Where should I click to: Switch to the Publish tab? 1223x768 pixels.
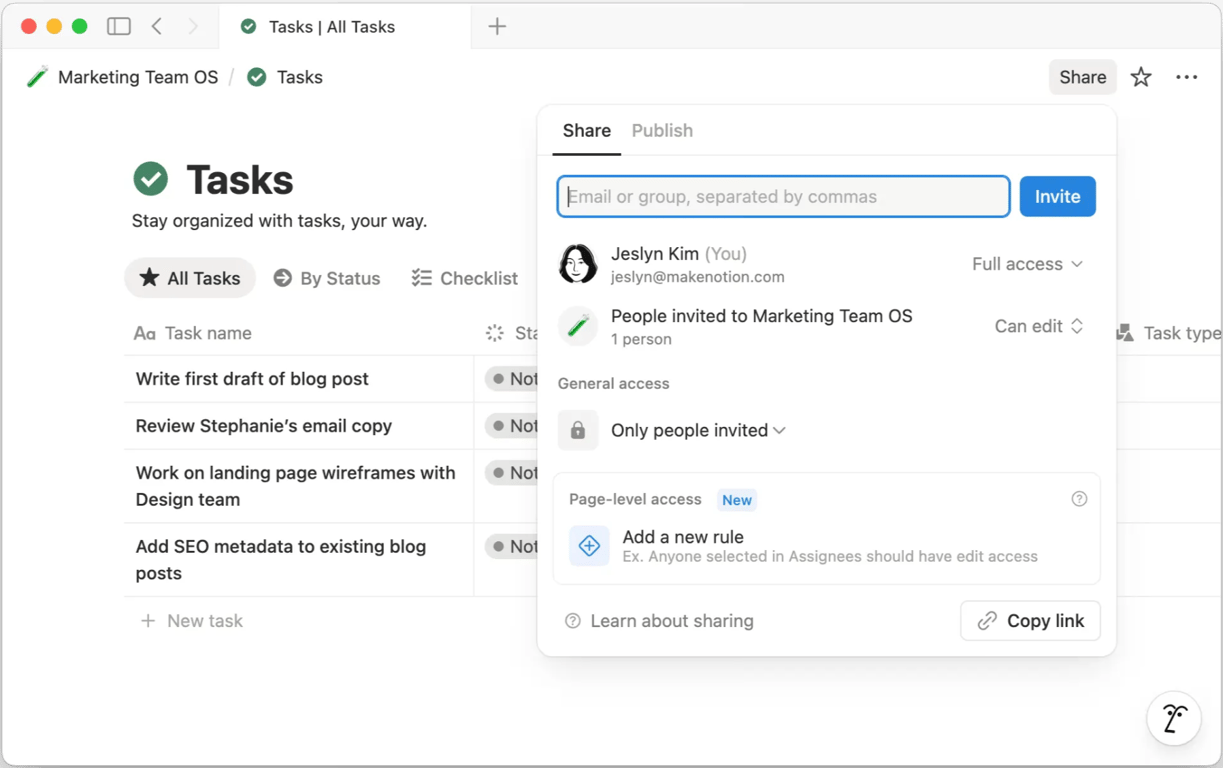662,131
